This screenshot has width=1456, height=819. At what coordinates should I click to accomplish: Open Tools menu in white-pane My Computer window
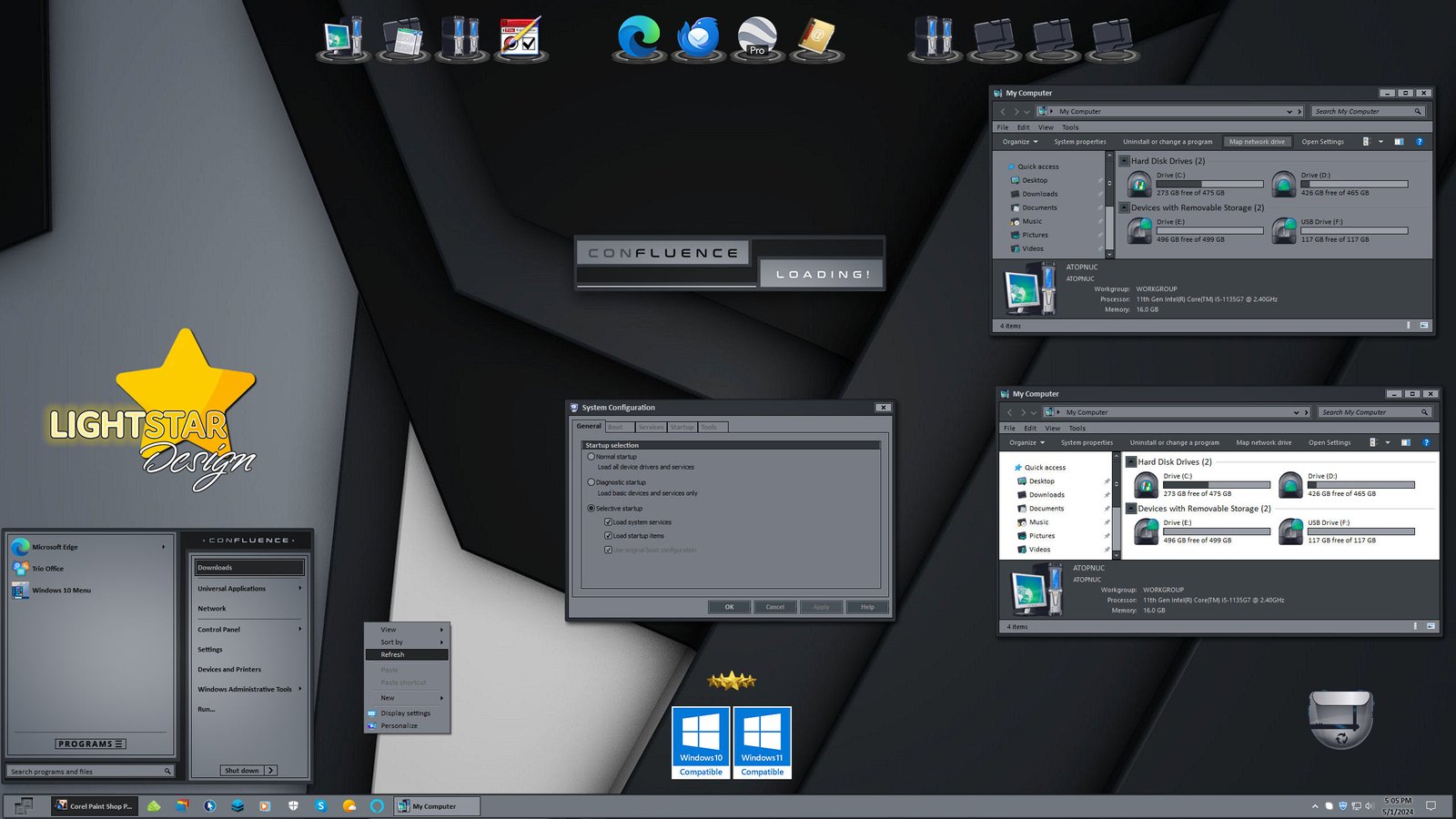click(x=1077, y=428)
